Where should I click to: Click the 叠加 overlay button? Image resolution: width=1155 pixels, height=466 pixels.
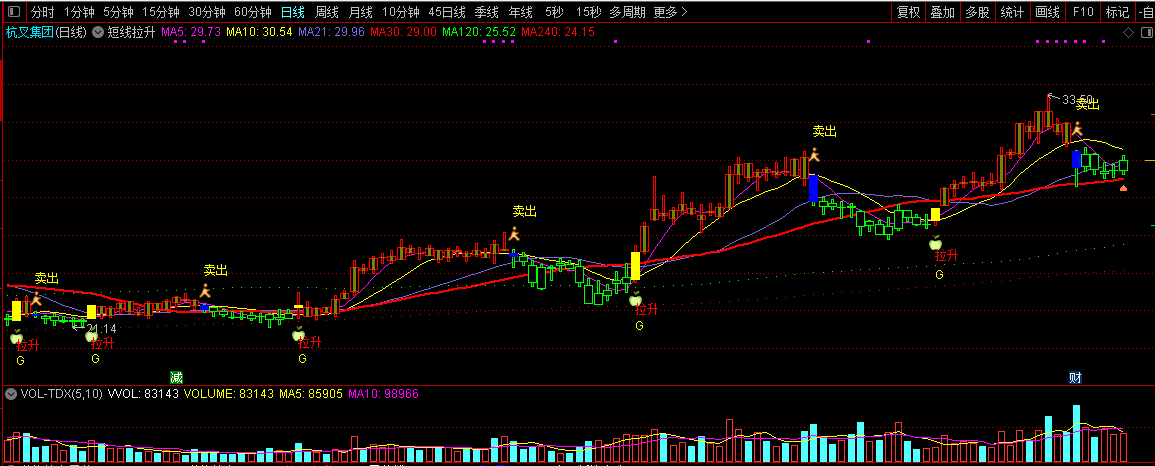943,12
